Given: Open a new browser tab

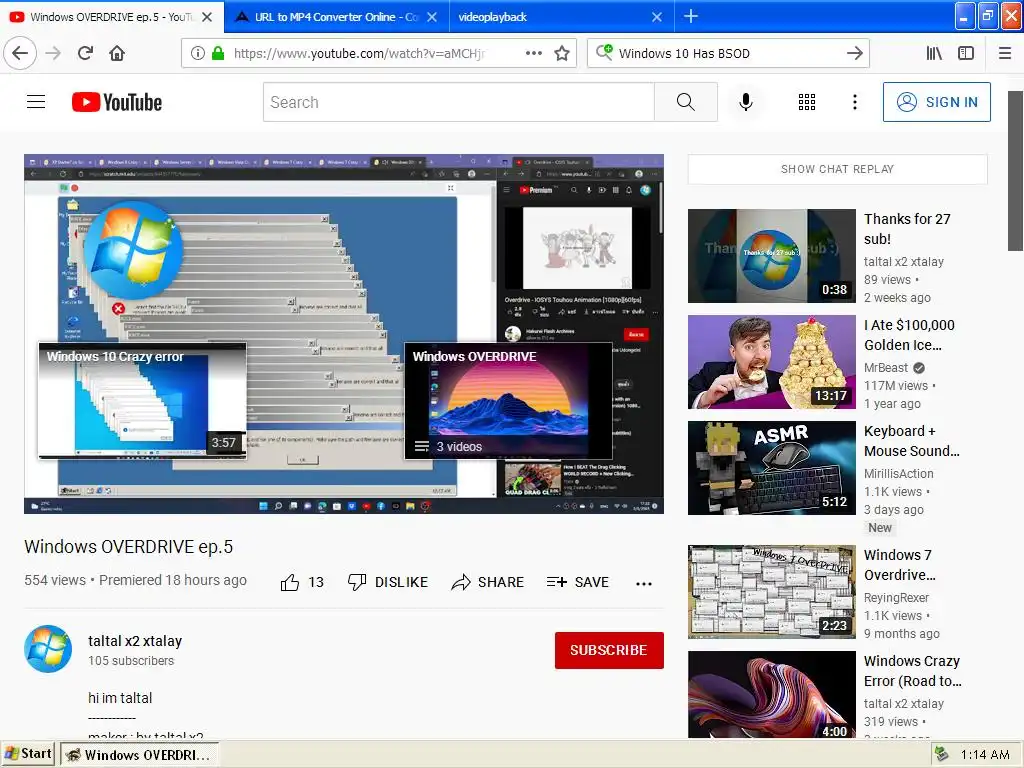Looking at the screenshot, I should (x=690, y=16).
